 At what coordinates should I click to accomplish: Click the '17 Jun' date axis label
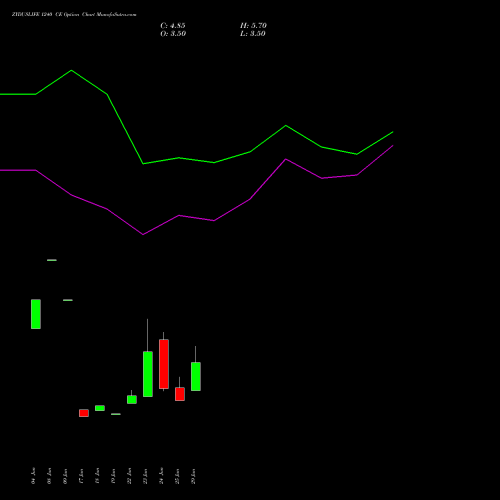81,476
